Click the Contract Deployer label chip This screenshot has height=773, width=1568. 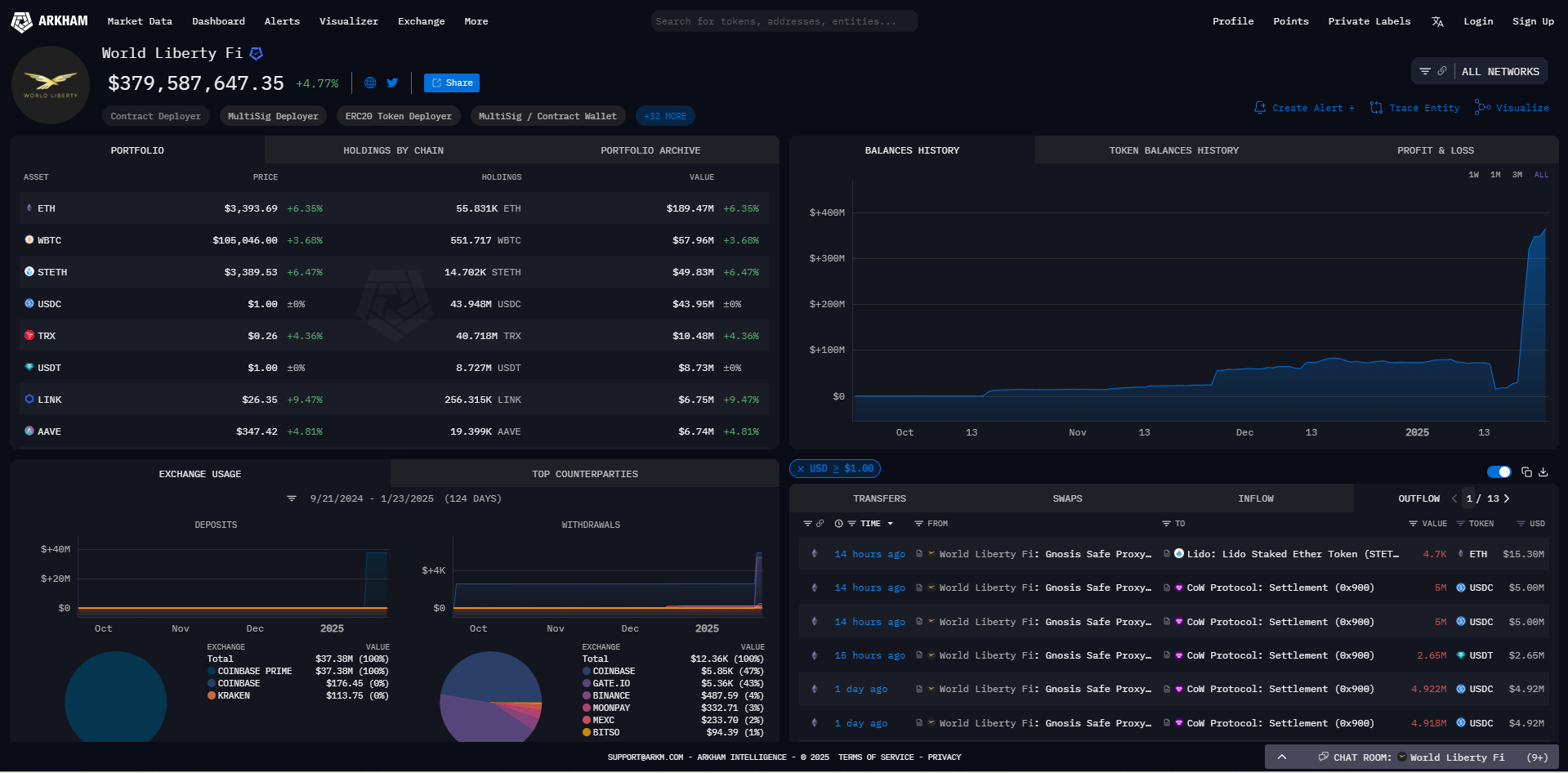(x=155, y=116)
